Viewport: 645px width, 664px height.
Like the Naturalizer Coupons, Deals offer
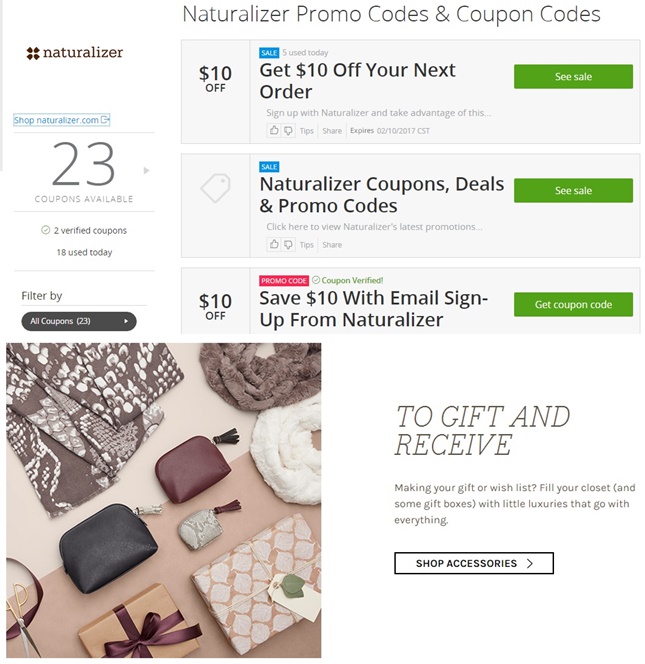coord(274,244)
